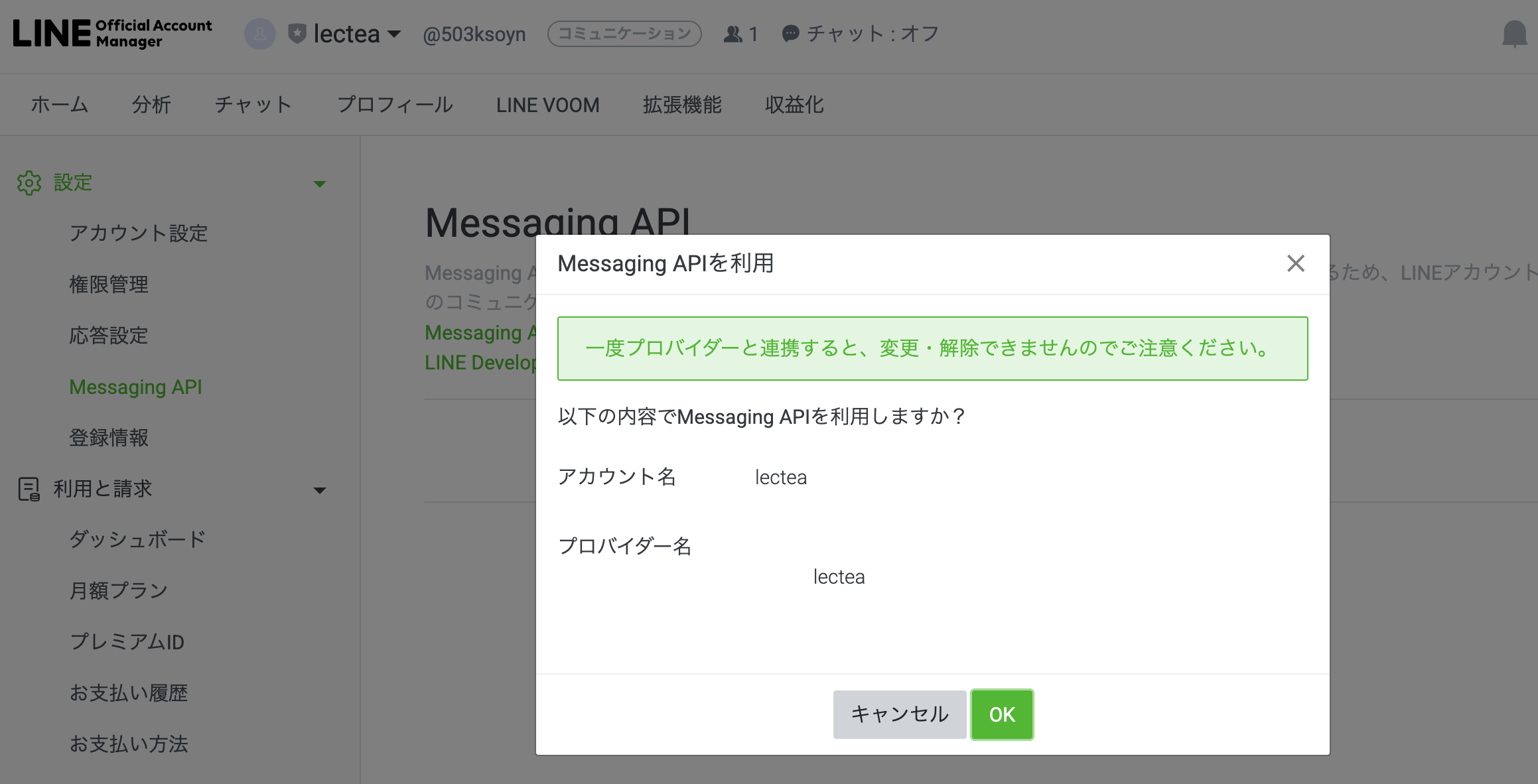1538x784 pixels.
Task: Confirm with the OK button
Action: coord(1002,714)
